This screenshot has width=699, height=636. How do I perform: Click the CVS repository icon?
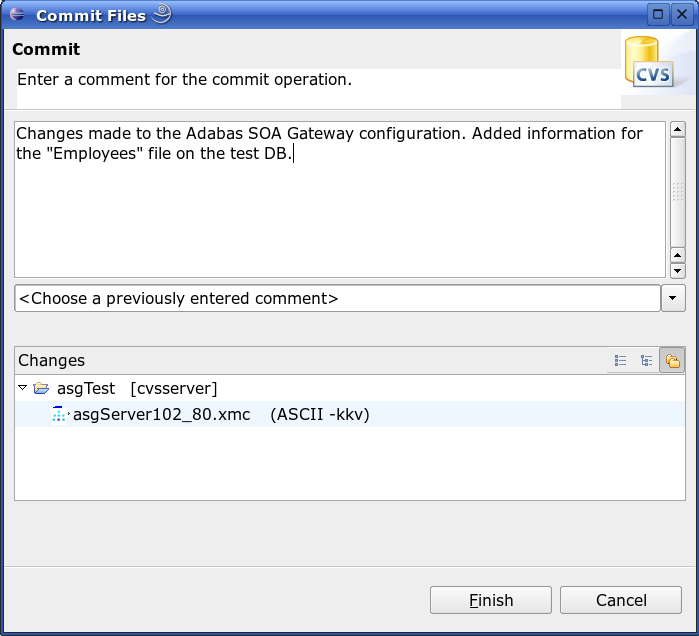pyautogui.click(x=649, y=62)
